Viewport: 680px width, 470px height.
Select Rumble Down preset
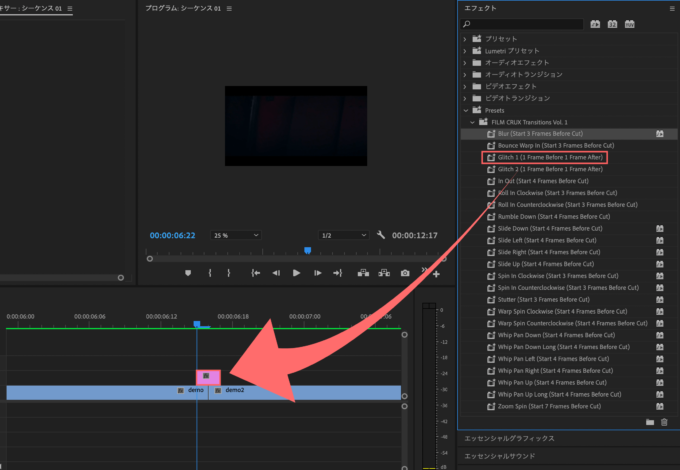(x=554, y=216)
